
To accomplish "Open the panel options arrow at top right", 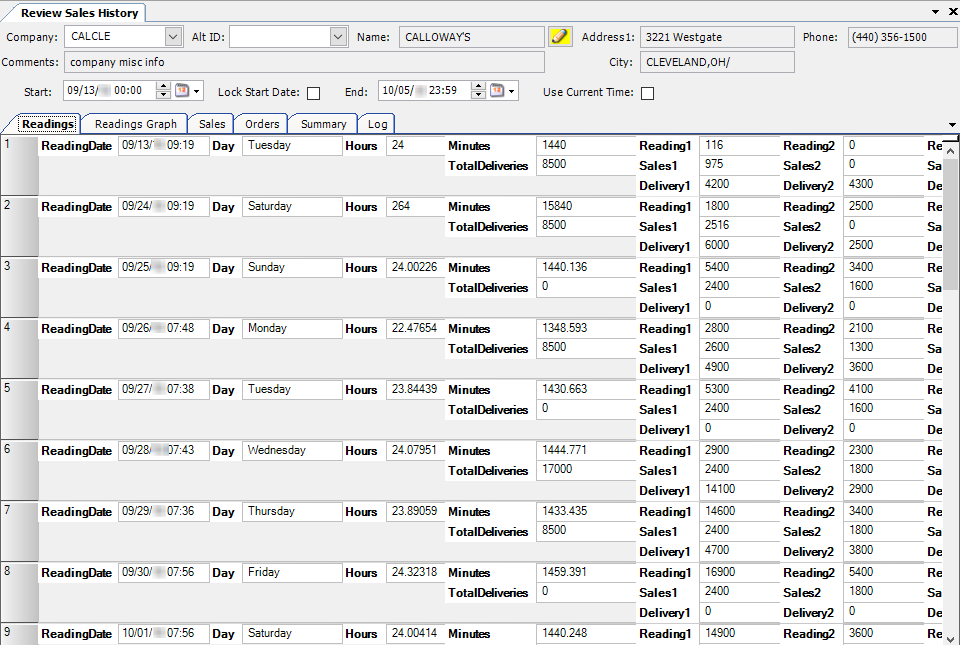I will click(935, 12).
